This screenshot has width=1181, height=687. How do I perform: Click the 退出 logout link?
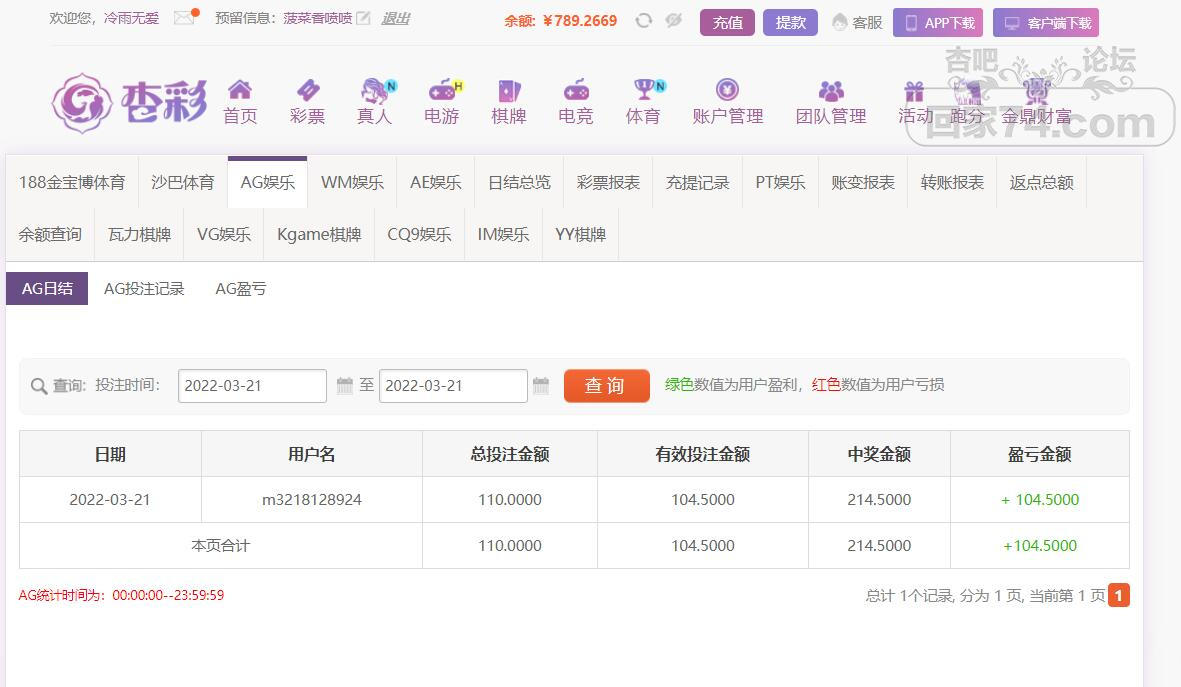tap(395, 18)
